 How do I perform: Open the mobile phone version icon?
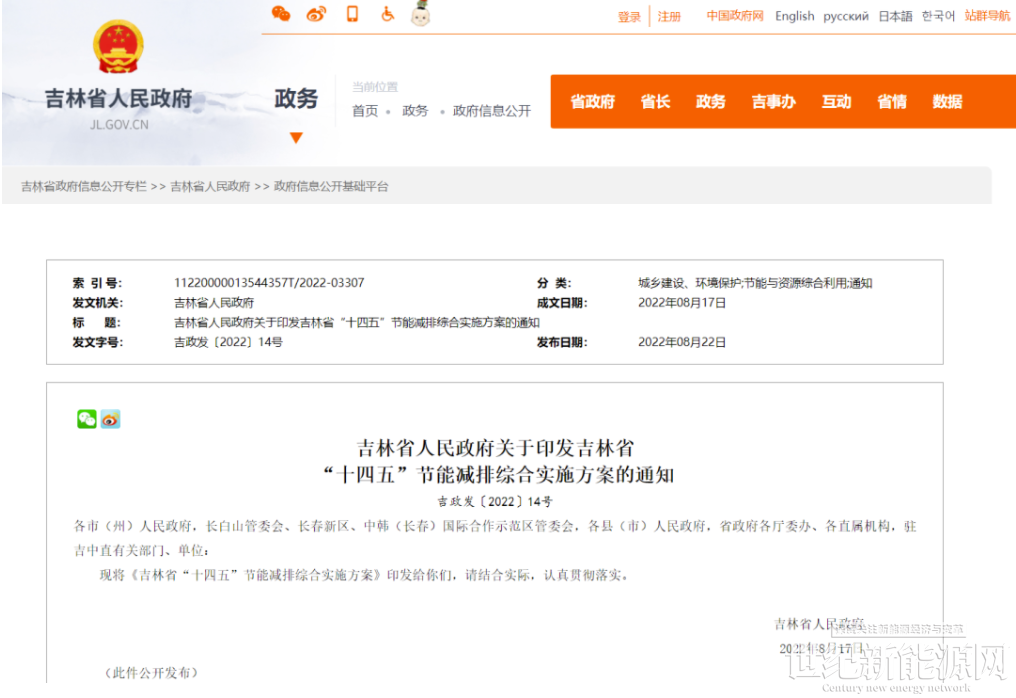tap(352, 13)
